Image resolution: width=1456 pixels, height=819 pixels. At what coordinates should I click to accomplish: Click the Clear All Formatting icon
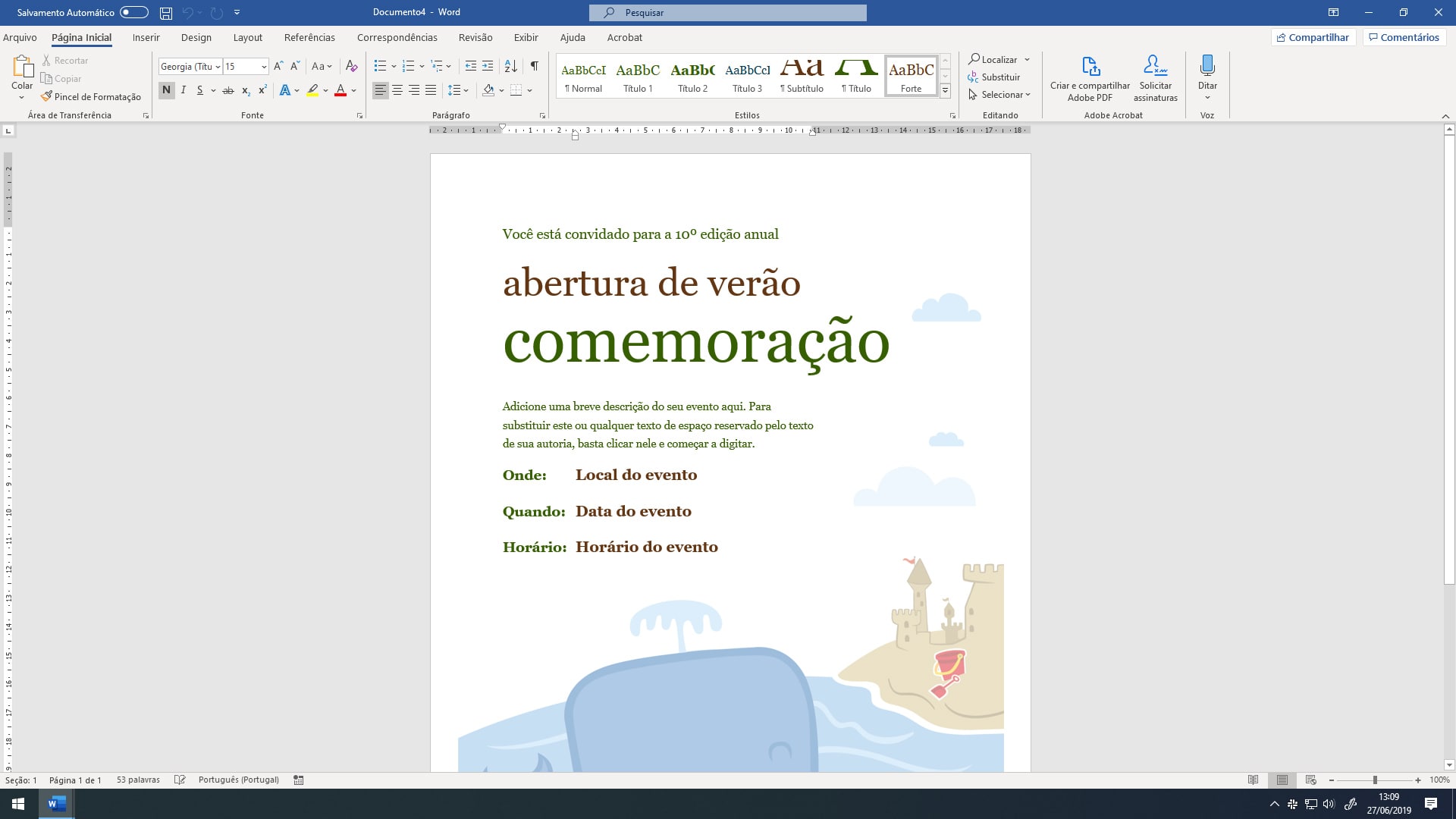pos(351,67)
